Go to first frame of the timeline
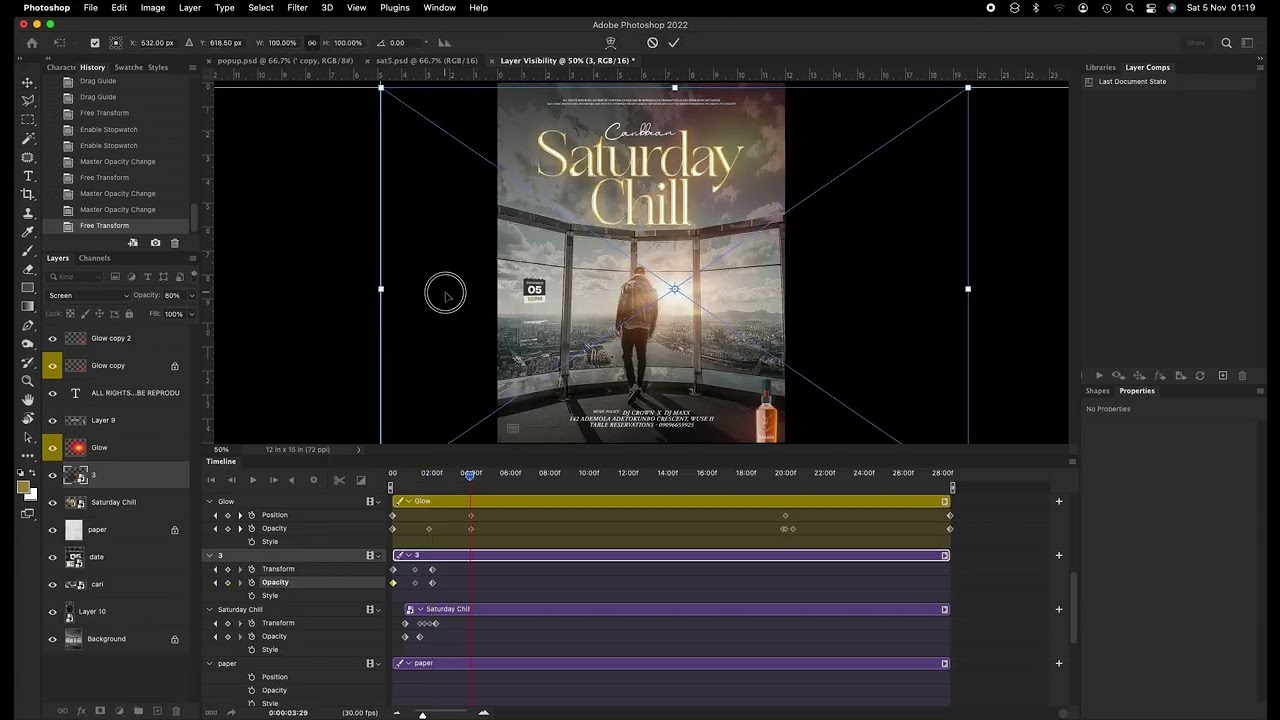 (211, 480)
